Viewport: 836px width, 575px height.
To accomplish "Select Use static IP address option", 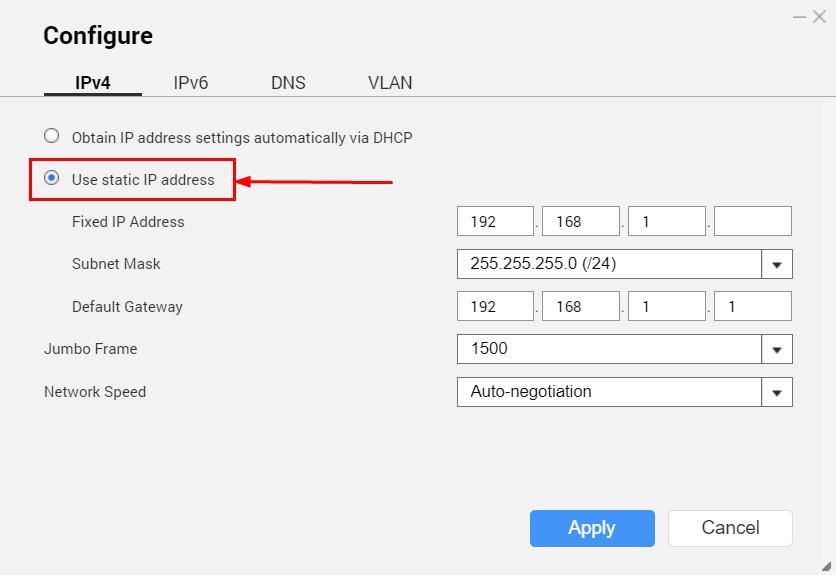I will point(52,179).
